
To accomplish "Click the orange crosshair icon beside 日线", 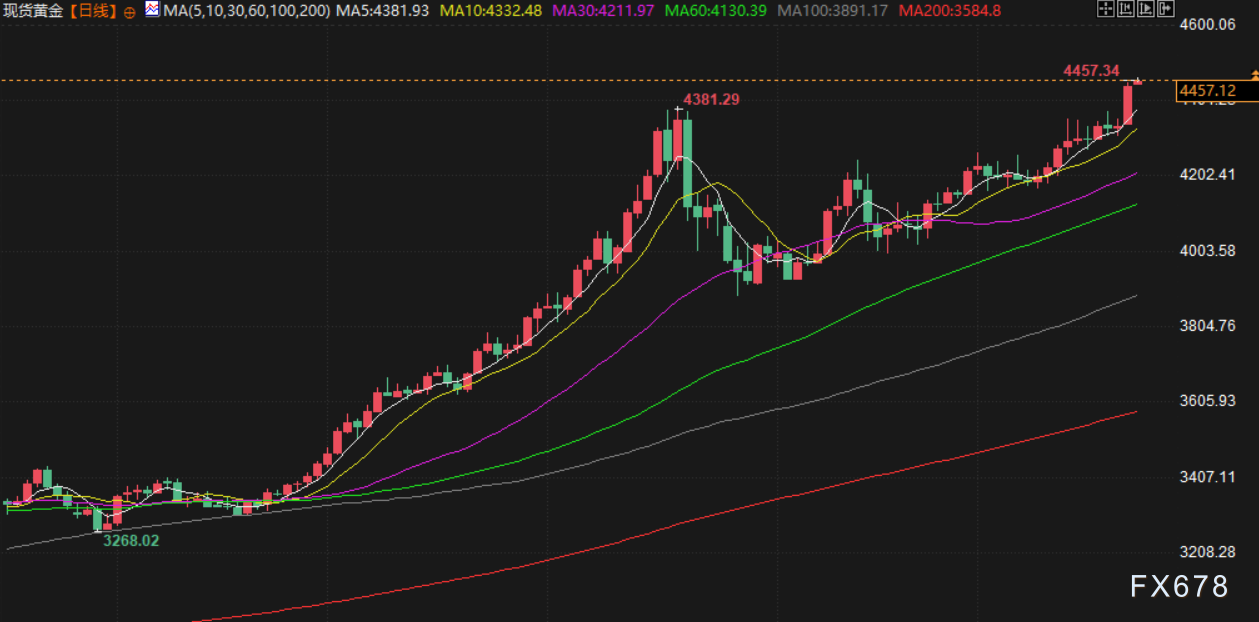I will (130, 11).
